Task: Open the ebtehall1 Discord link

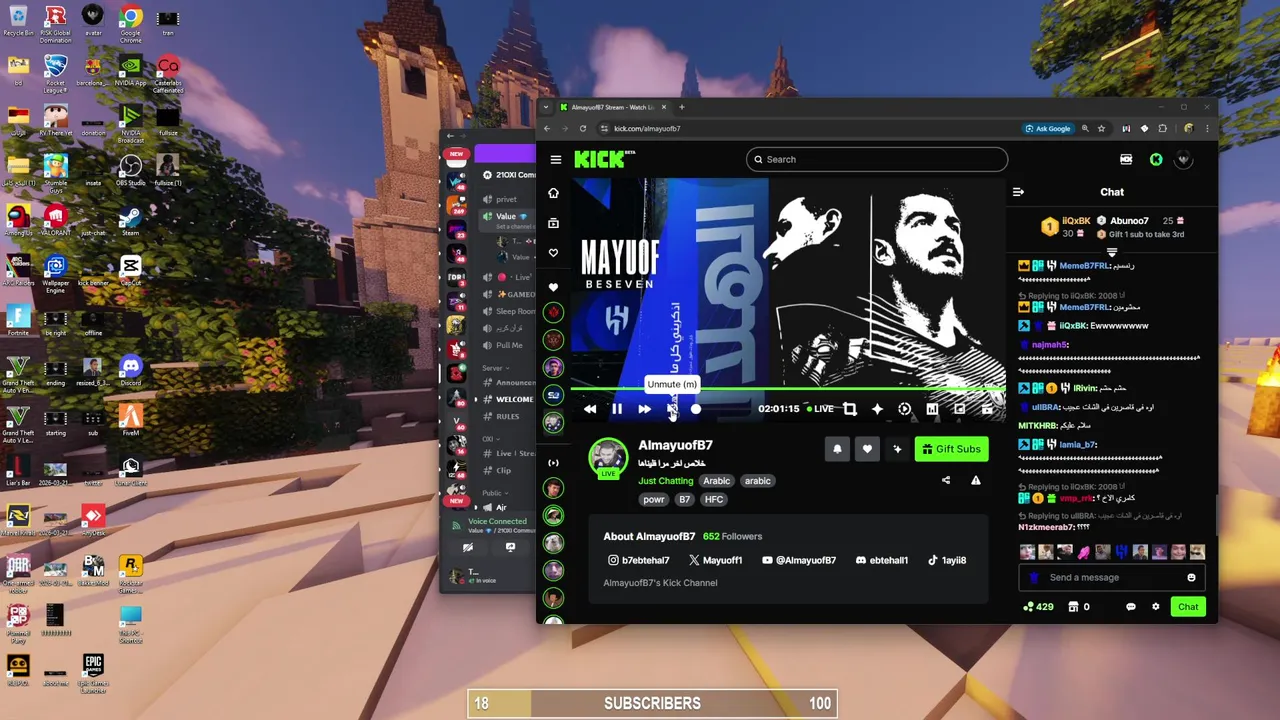Action: (x=882, y=560)
